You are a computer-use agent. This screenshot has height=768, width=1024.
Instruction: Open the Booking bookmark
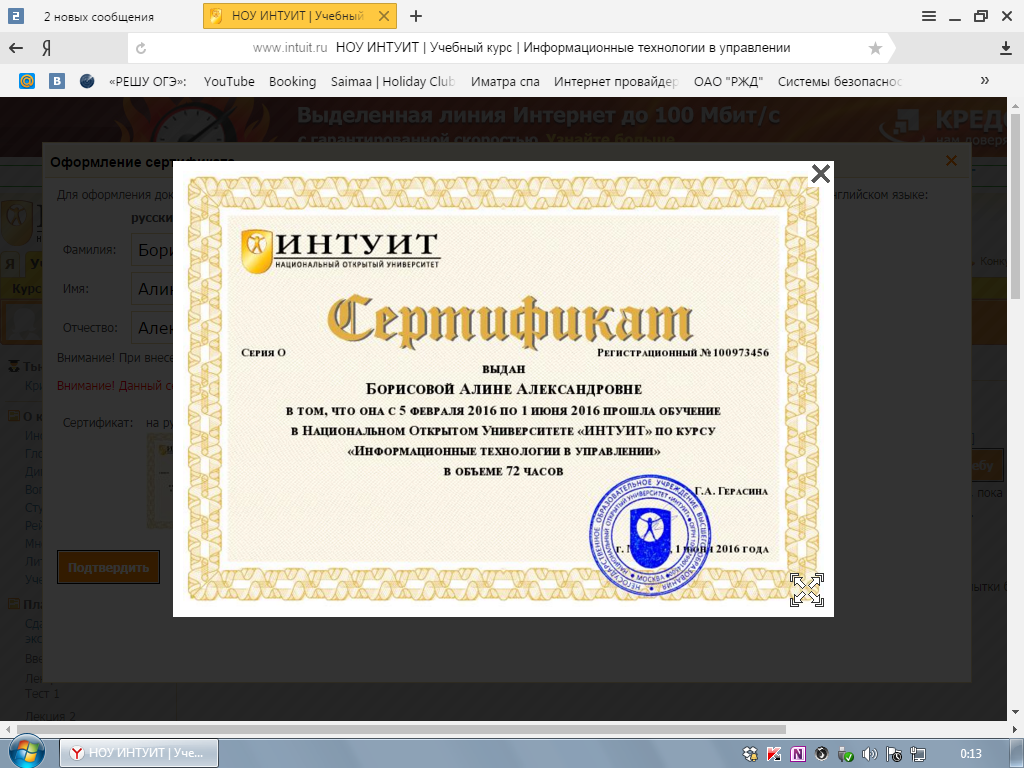[x=293, y=82]
